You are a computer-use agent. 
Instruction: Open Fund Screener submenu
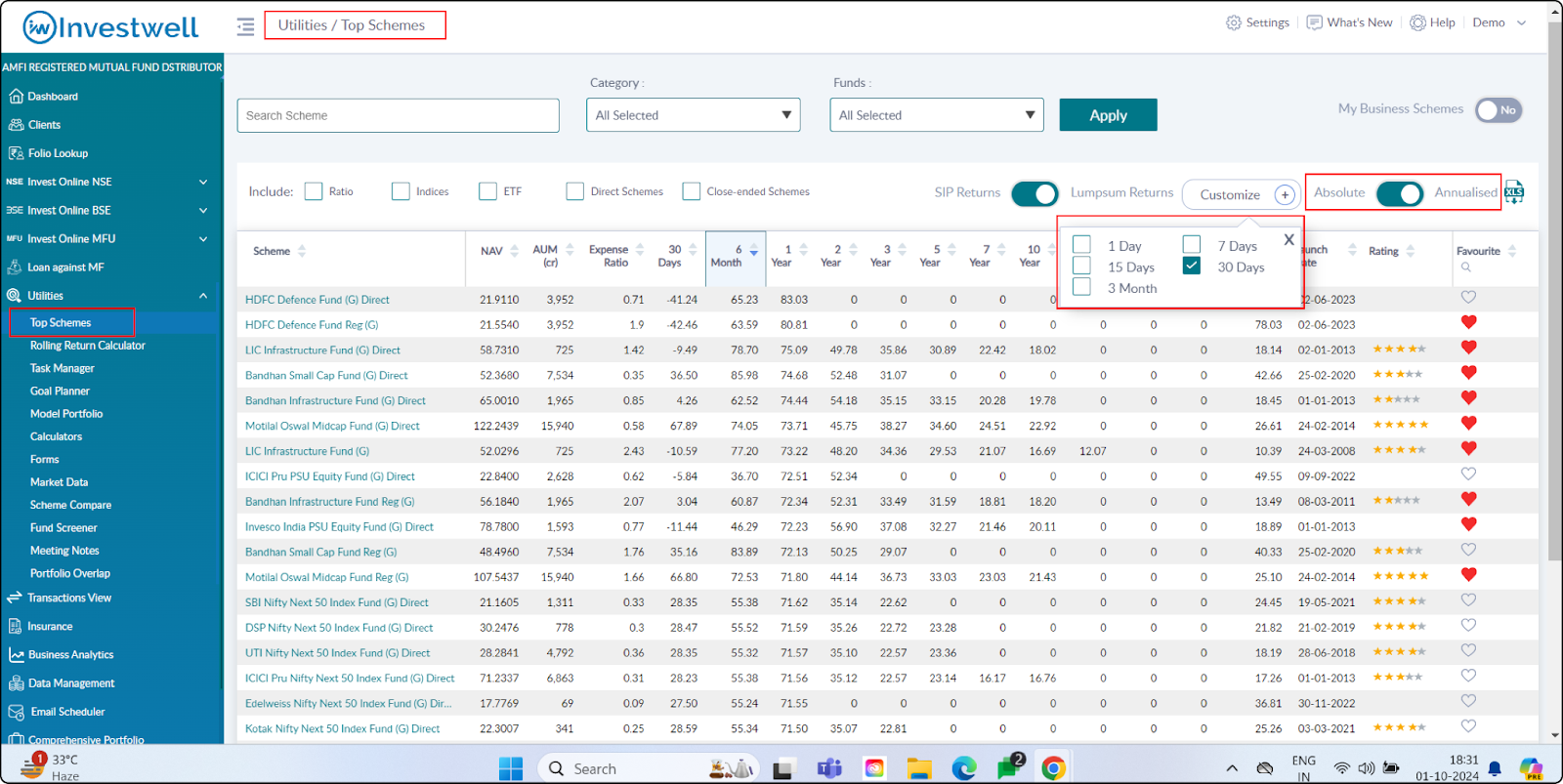(63, 528)
